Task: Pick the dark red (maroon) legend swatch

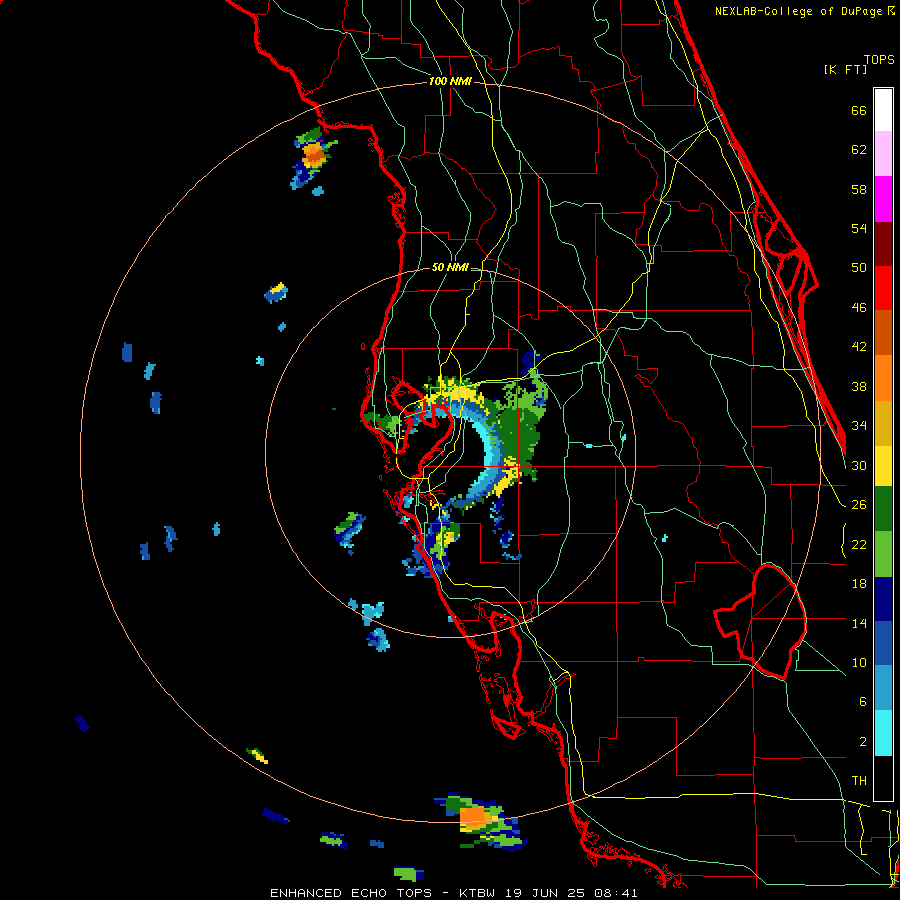Action: point(883,244)
